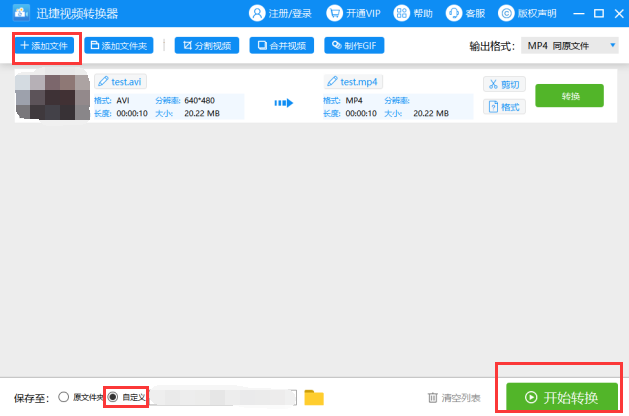The width and height of the screenshot is (629, 416).
Task: Click the app logo in title bar
Action: tap(21, 13)
